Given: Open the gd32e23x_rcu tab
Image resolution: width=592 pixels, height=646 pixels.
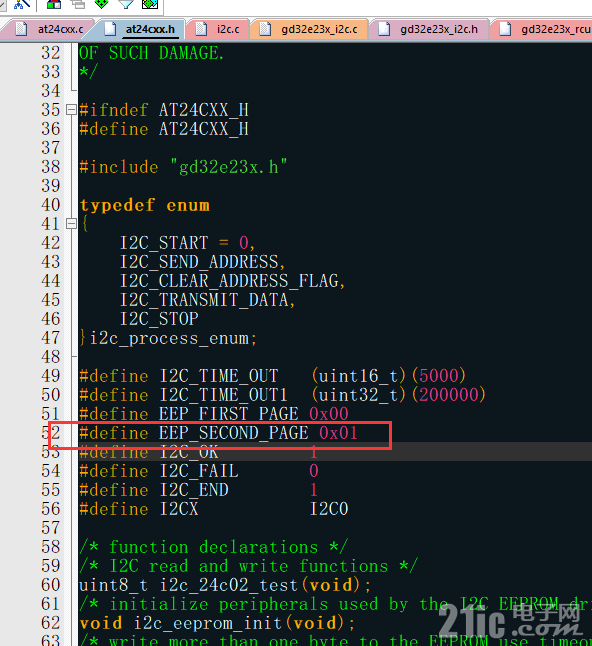Looking at the screenshot, I should point(555,29).
